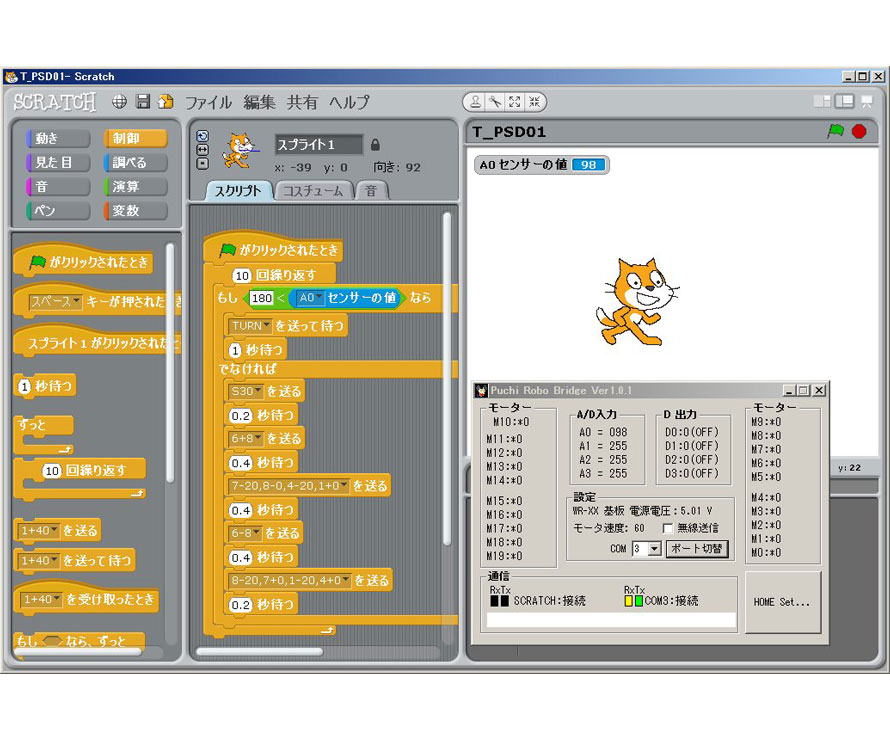
Task: Select the 動き block category
Action: click(x=58, y=138)
